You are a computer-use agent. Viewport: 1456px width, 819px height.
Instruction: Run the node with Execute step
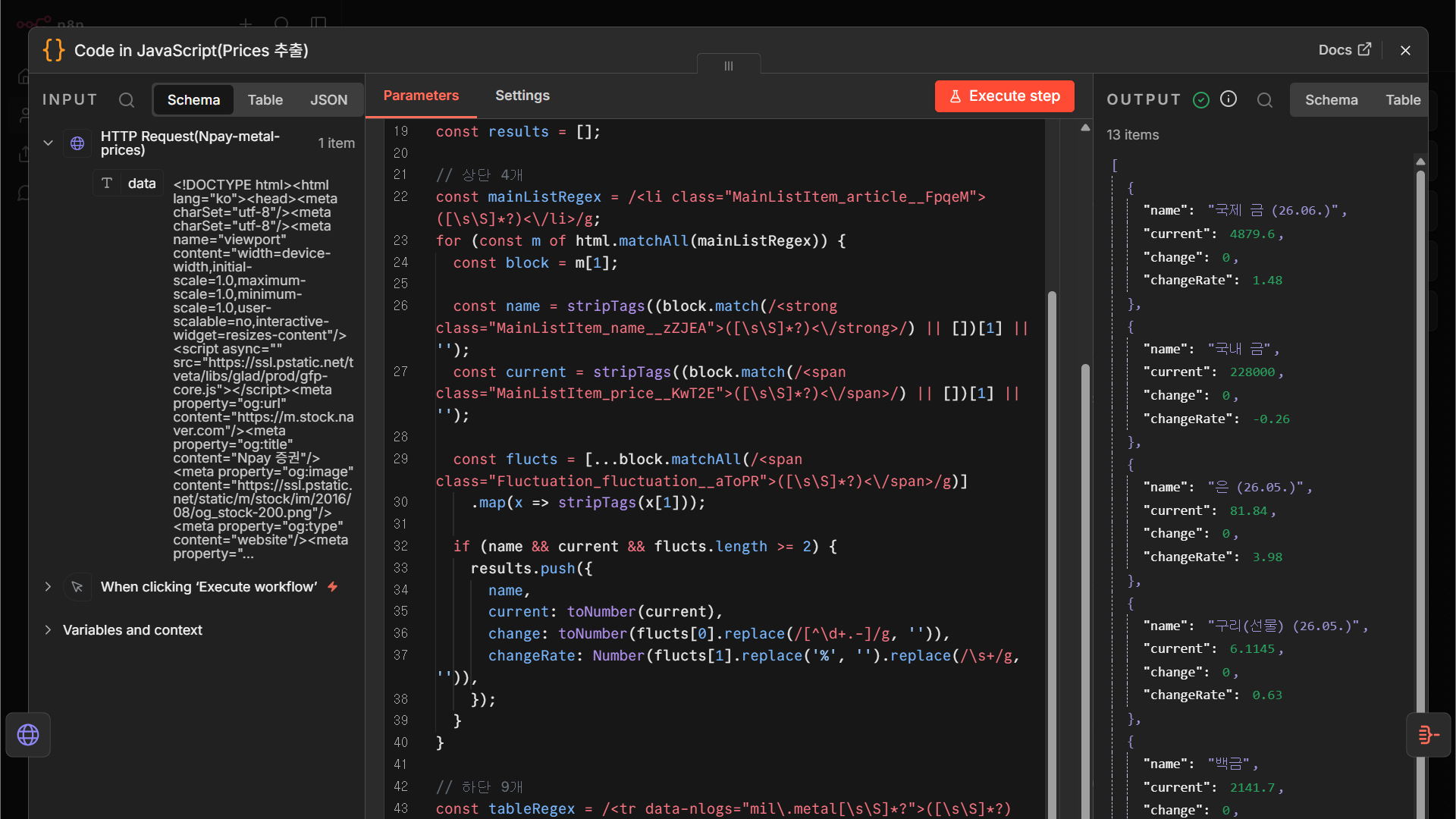pyautogui.click(x=1004, y=96)
